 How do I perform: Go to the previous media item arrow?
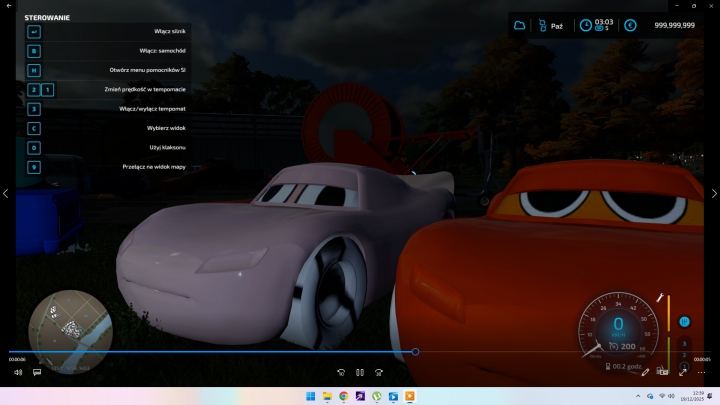[x=6, y=193]
